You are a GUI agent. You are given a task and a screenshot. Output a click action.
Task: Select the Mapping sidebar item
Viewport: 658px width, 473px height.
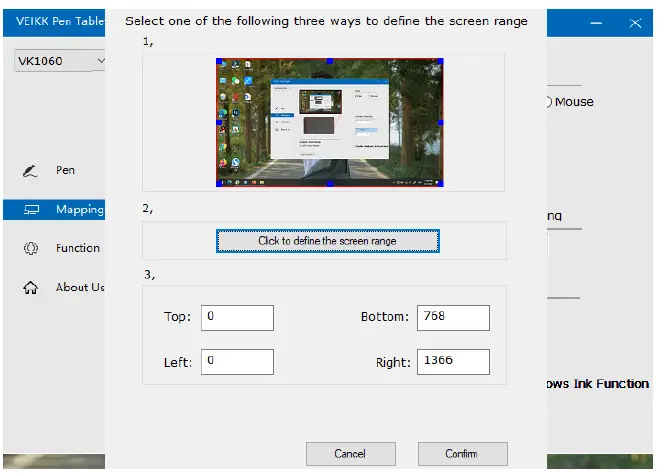click(54, 209)
